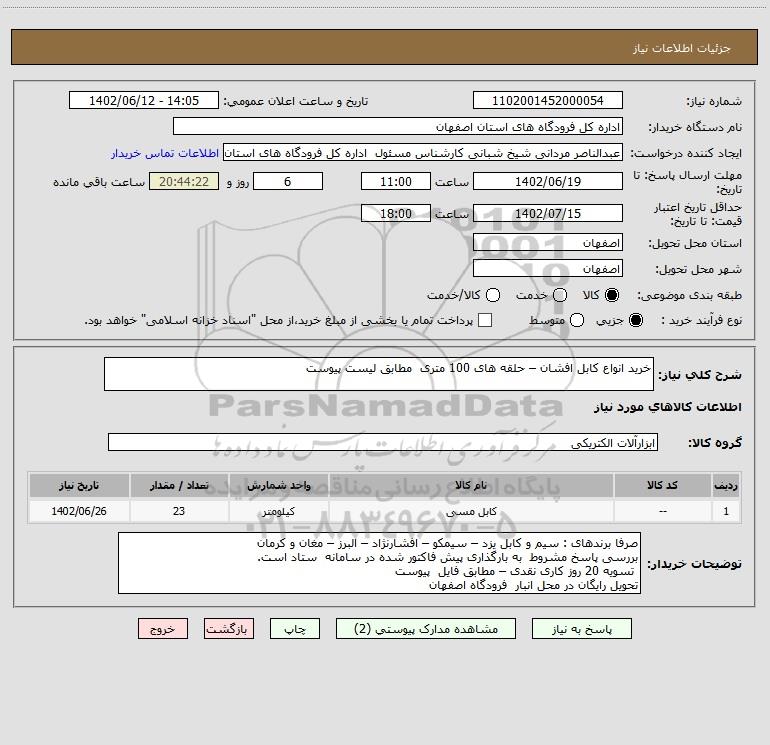
Task: Click the validity hour field 18:00
Action: click(x=396, y=213)
